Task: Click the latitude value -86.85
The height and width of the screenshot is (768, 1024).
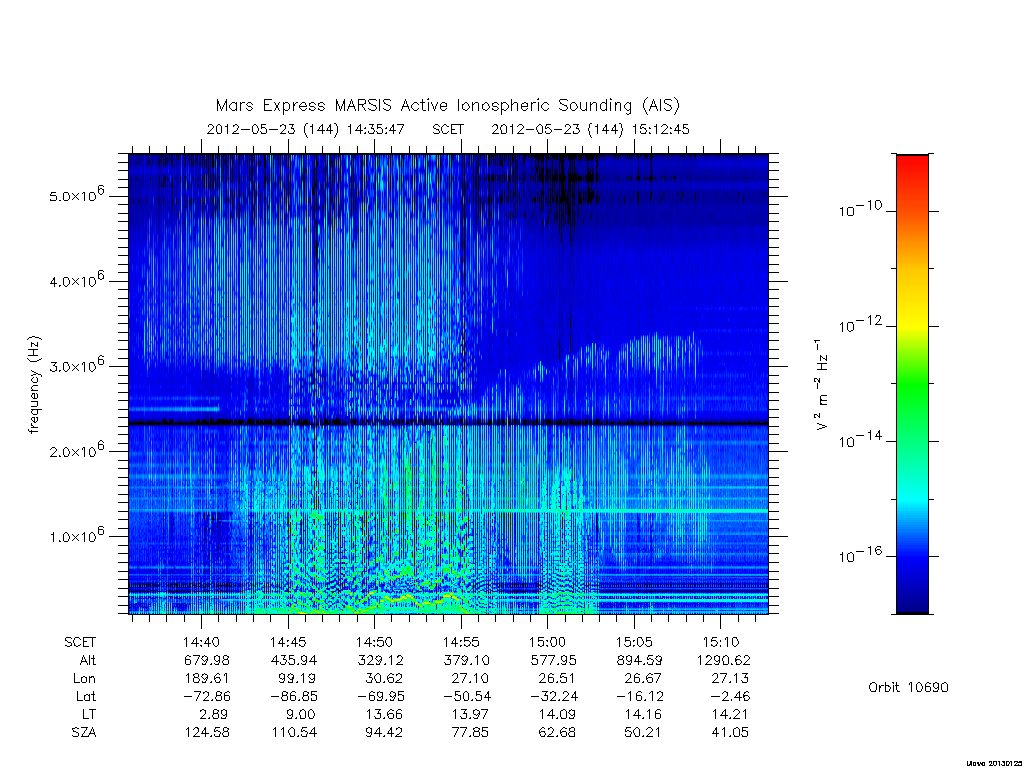Action: [x=294, y=696]
